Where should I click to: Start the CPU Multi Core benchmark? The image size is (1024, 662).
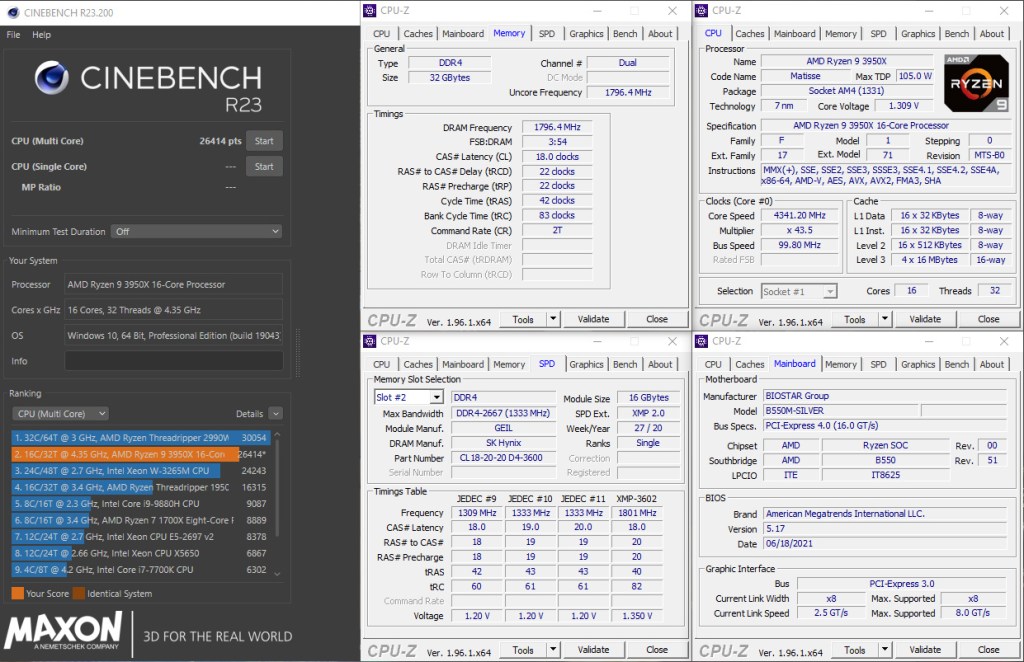[264, 141]
